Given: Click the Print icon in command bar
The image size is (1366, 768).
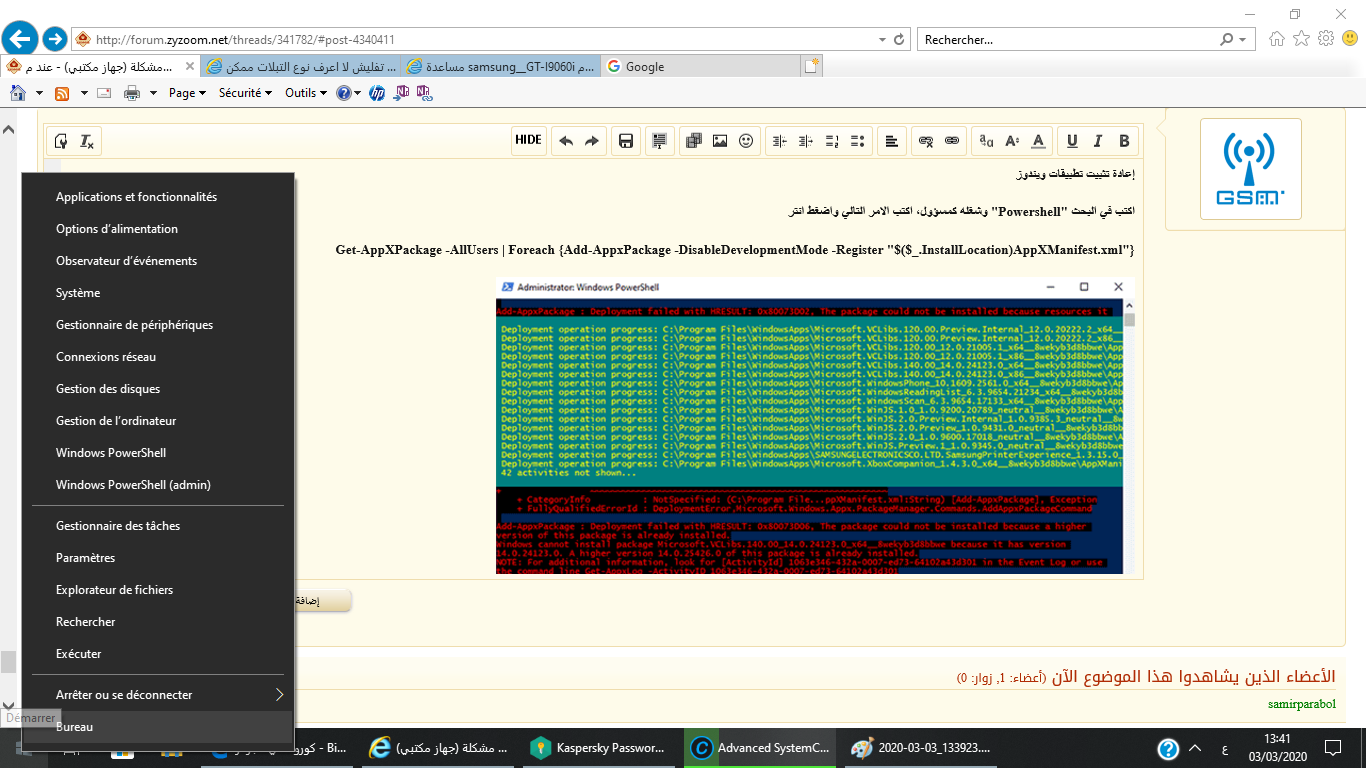Looking at the screenshot, I should 132,93.
